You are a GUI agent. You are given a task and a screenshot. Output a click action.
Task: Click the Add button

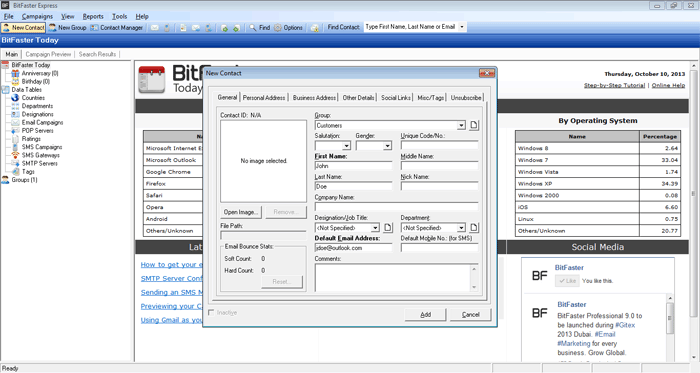425,315
